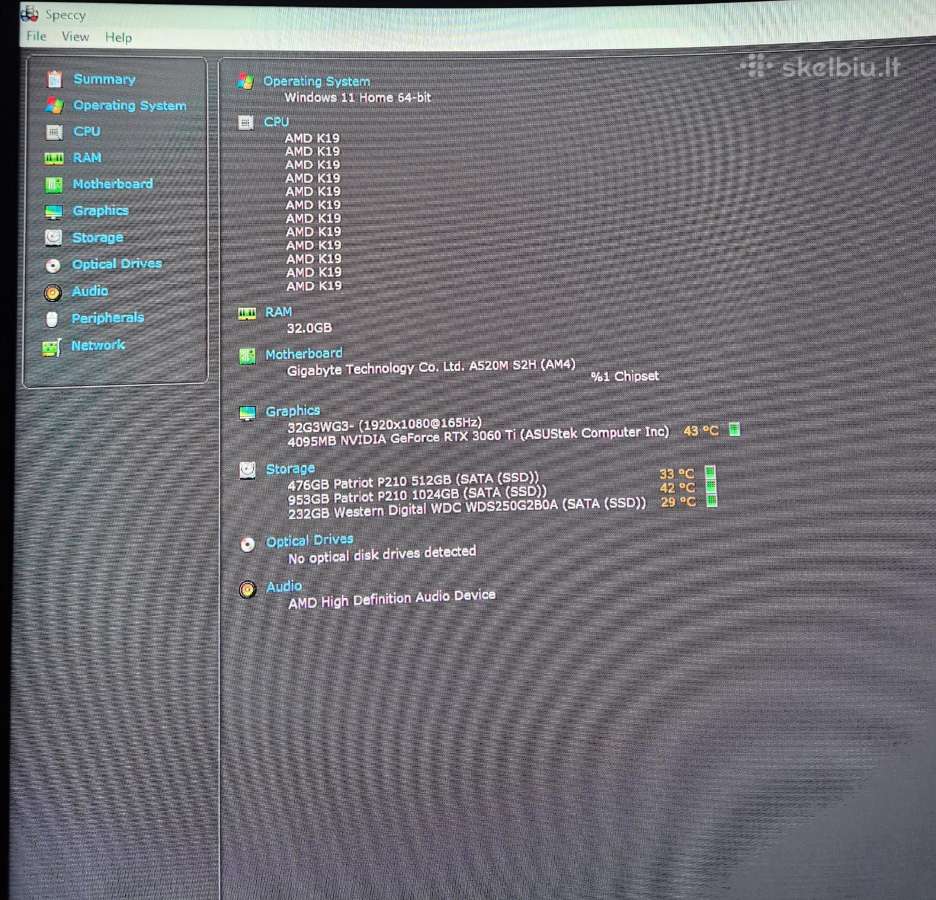Click the 32G3WG3- monitor resolution line
This screenshot has height=900, width=936.
click(384, 425)
